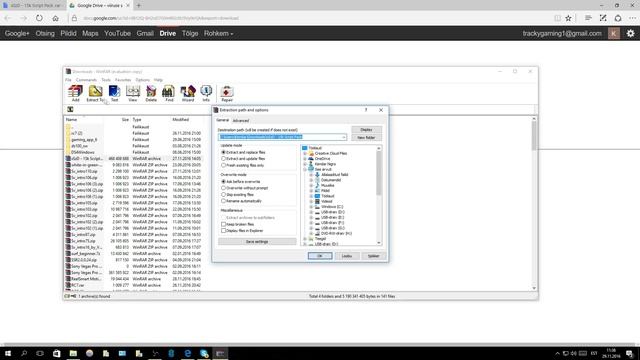
Task: Expand the OneDrive tree node
Action: 305,159
